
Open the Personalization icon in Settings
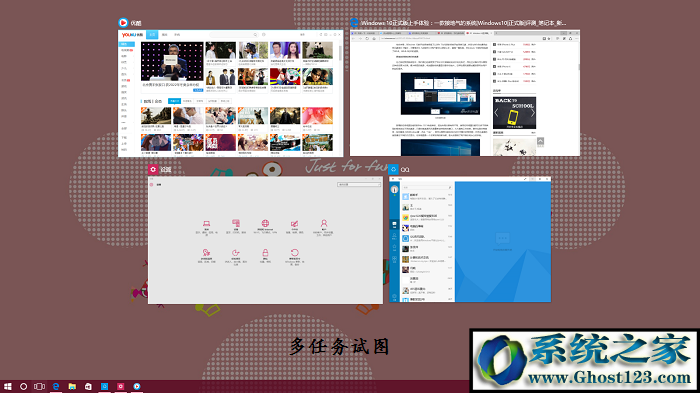pyautogui.click(x=295, y=223)
